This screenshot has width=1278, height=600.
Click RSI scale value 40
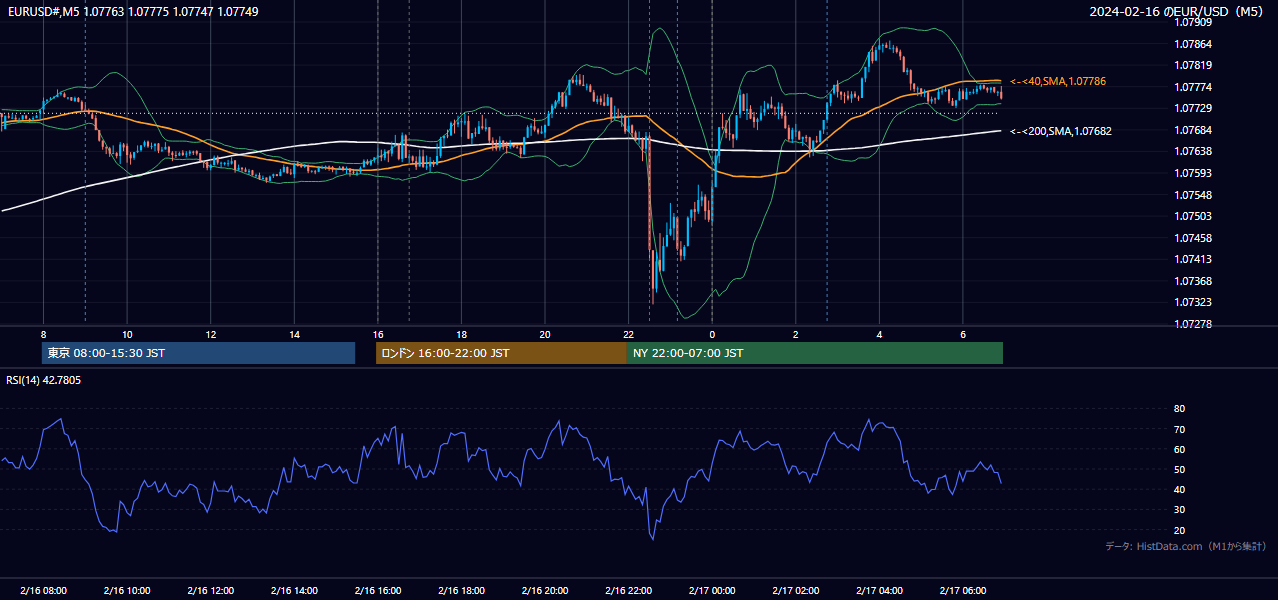click(x=1179, y=489)
